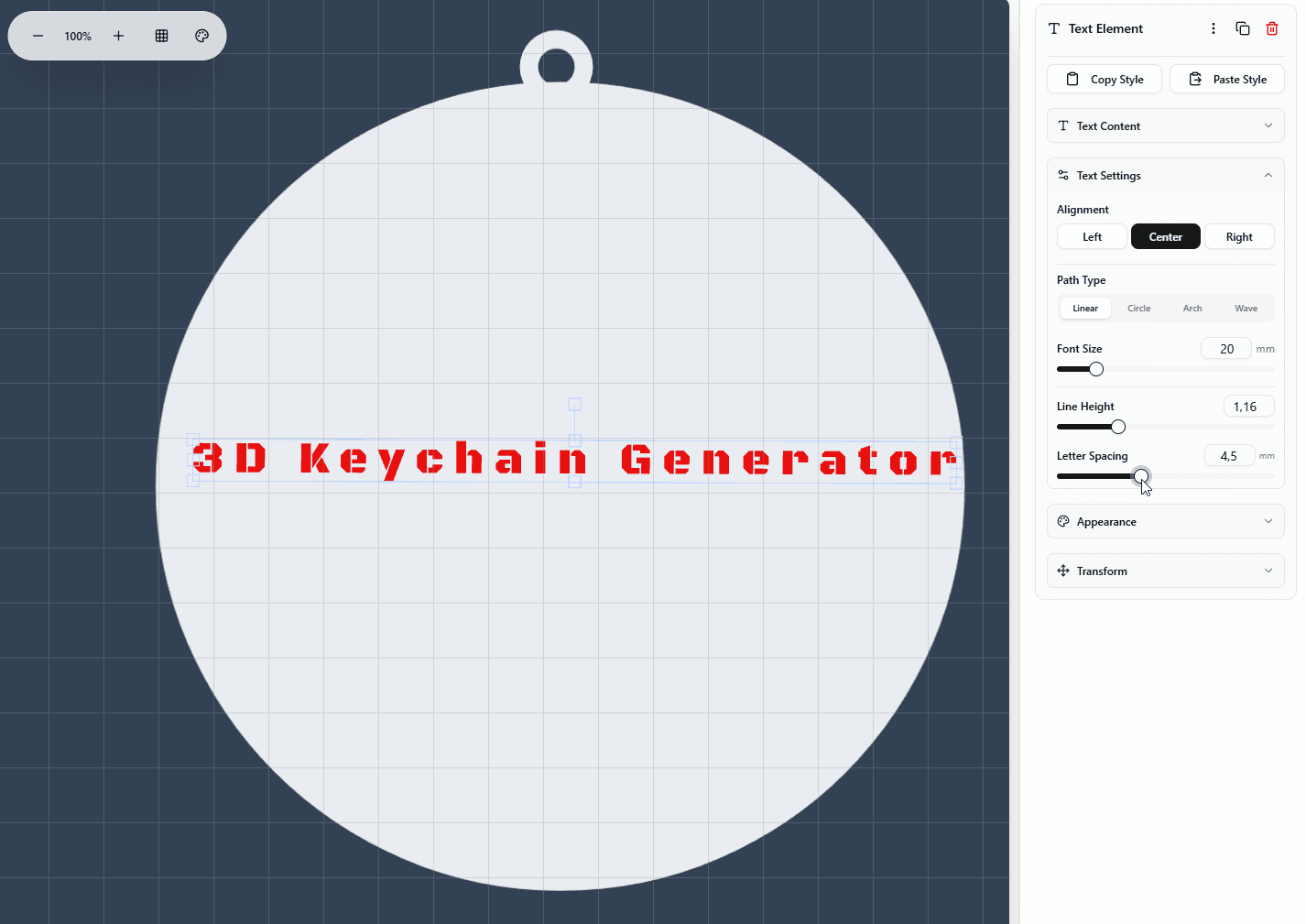
Task: Toggle the canvas grid icon
Action: click(161, 36)
